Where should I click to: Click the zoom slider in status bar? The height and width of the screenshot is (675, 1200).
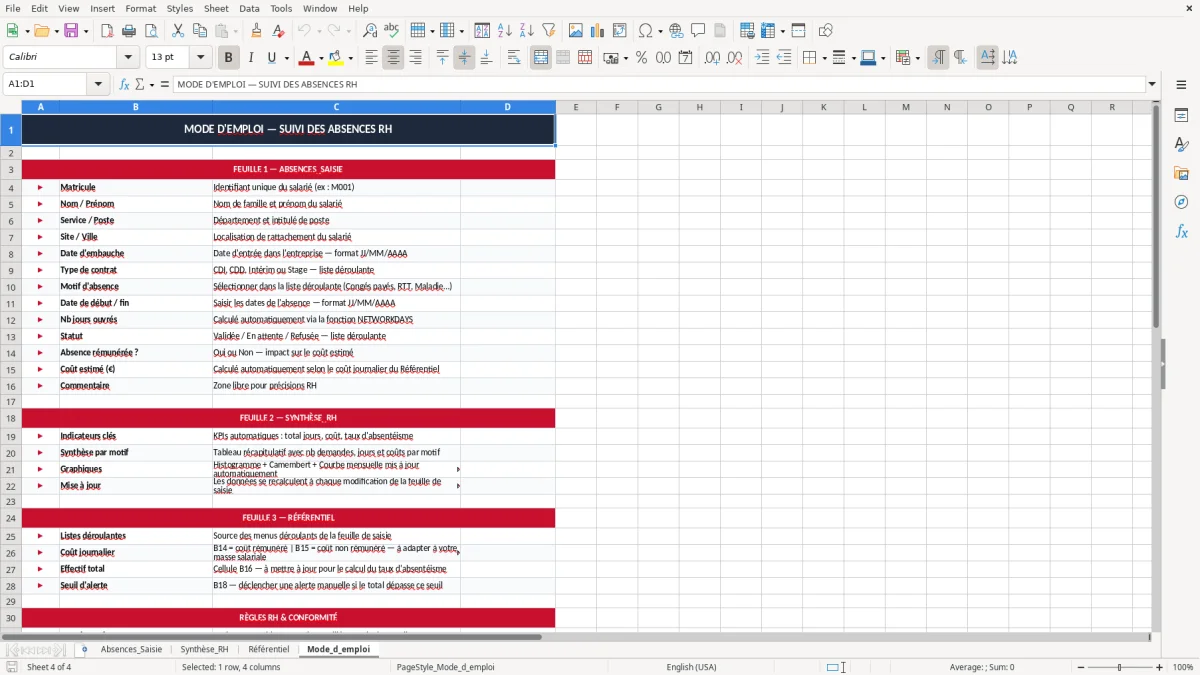1118,667
